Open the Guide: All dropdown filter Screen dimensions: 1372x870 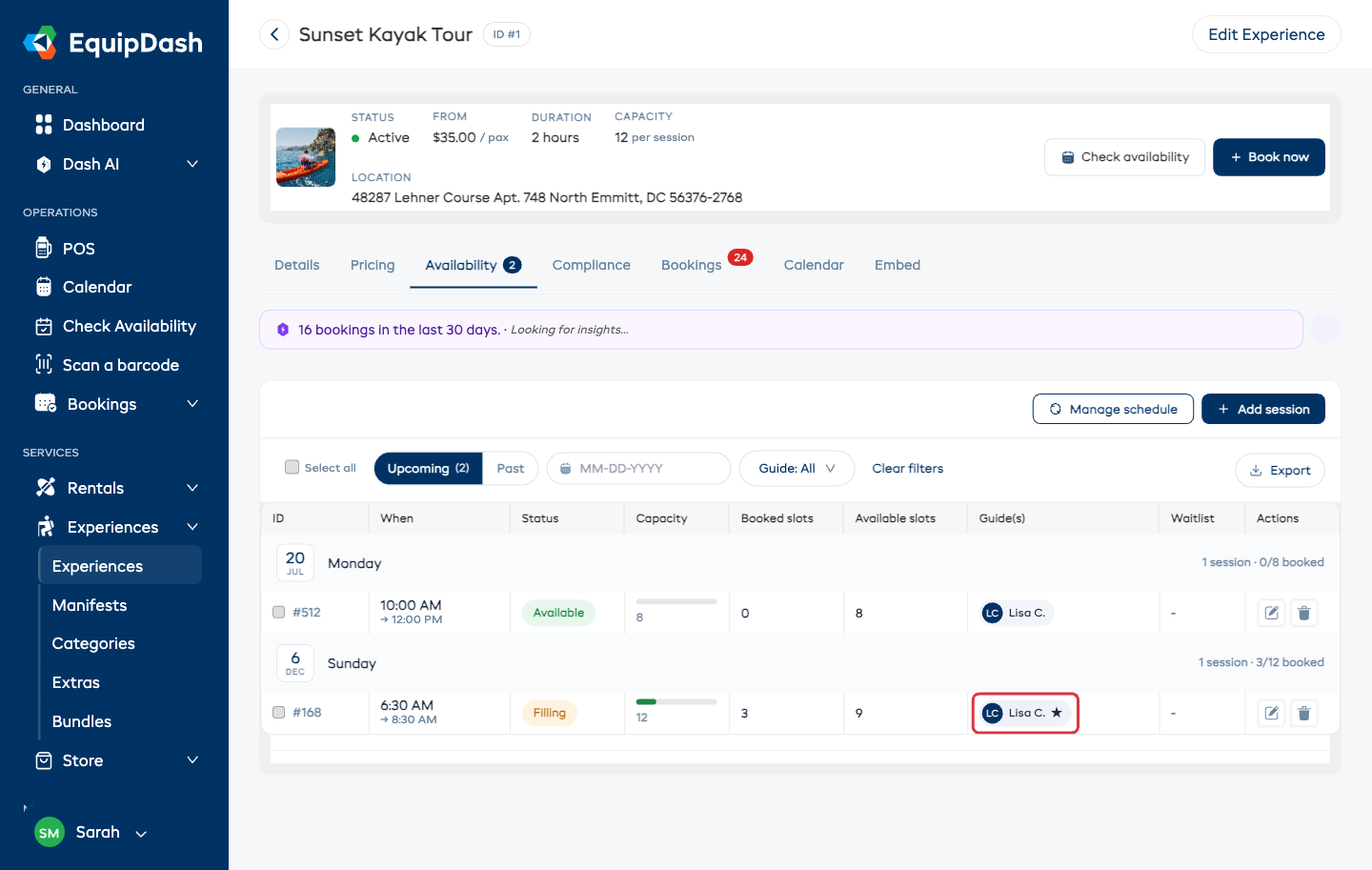coord(797,468)
